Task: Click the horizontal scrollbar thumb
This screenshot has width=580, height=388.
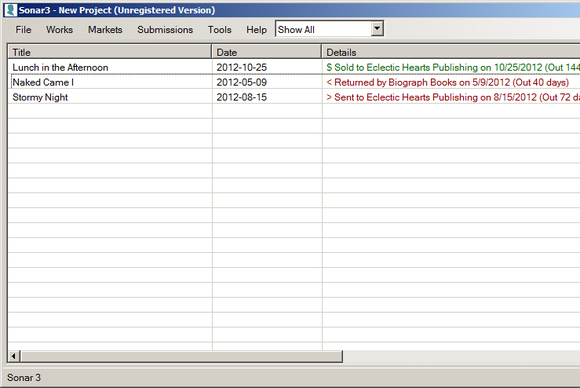Action: click(x=181, y=356)
